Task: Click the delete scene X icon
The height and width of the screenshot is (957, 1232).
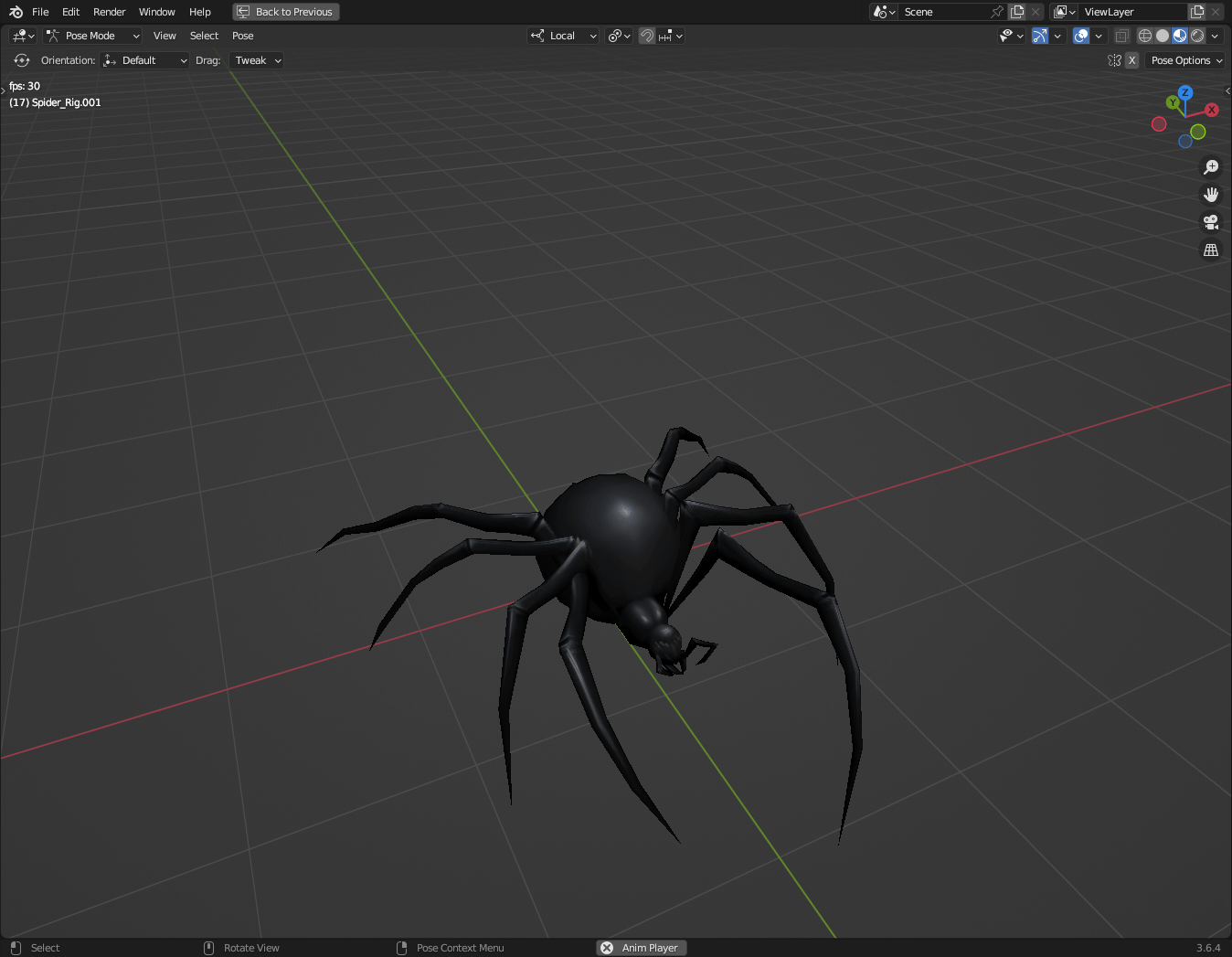Action: (x=1036, y=12)
